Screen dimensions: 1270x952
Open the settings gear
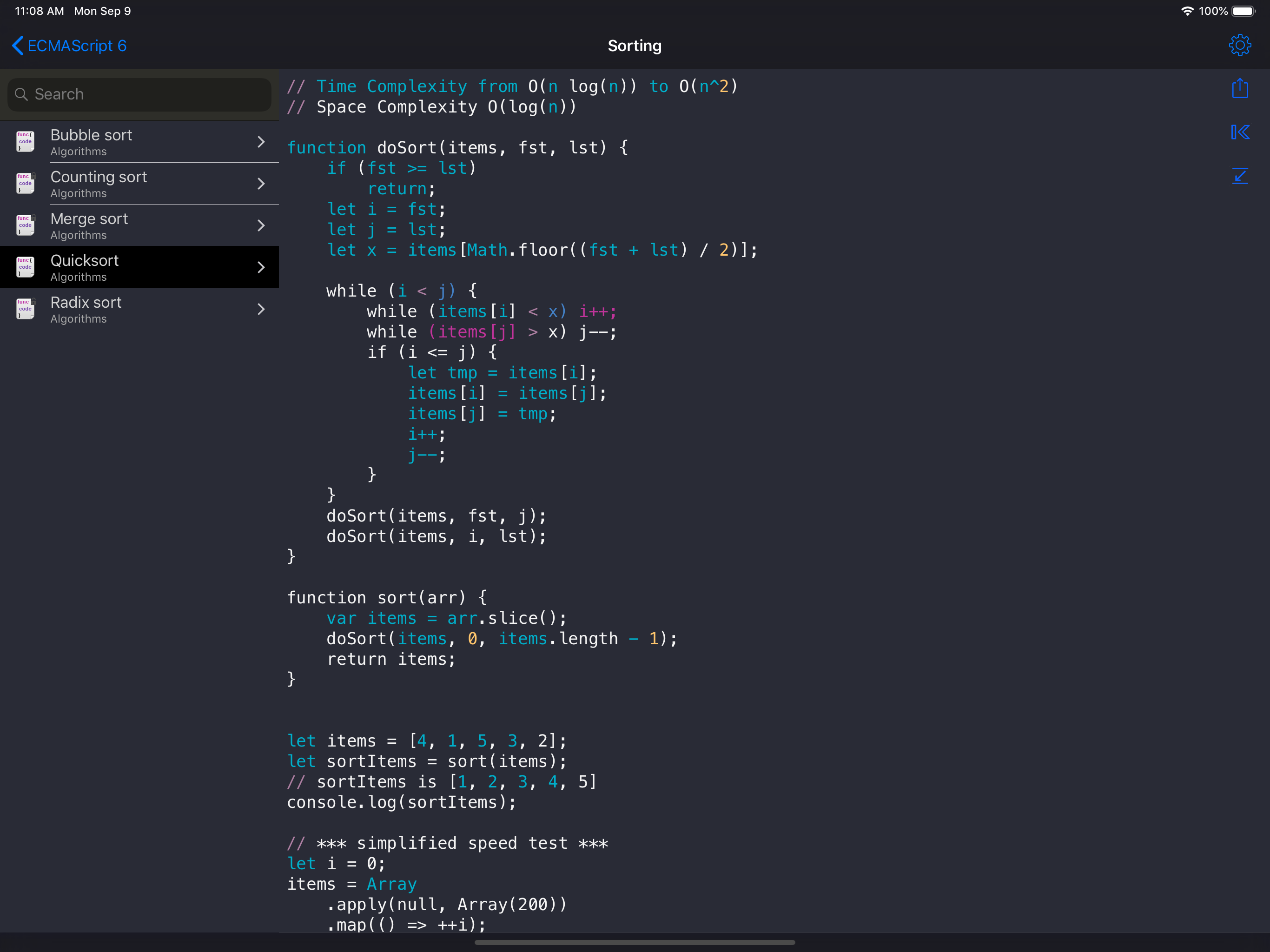tap(1240, 46)
